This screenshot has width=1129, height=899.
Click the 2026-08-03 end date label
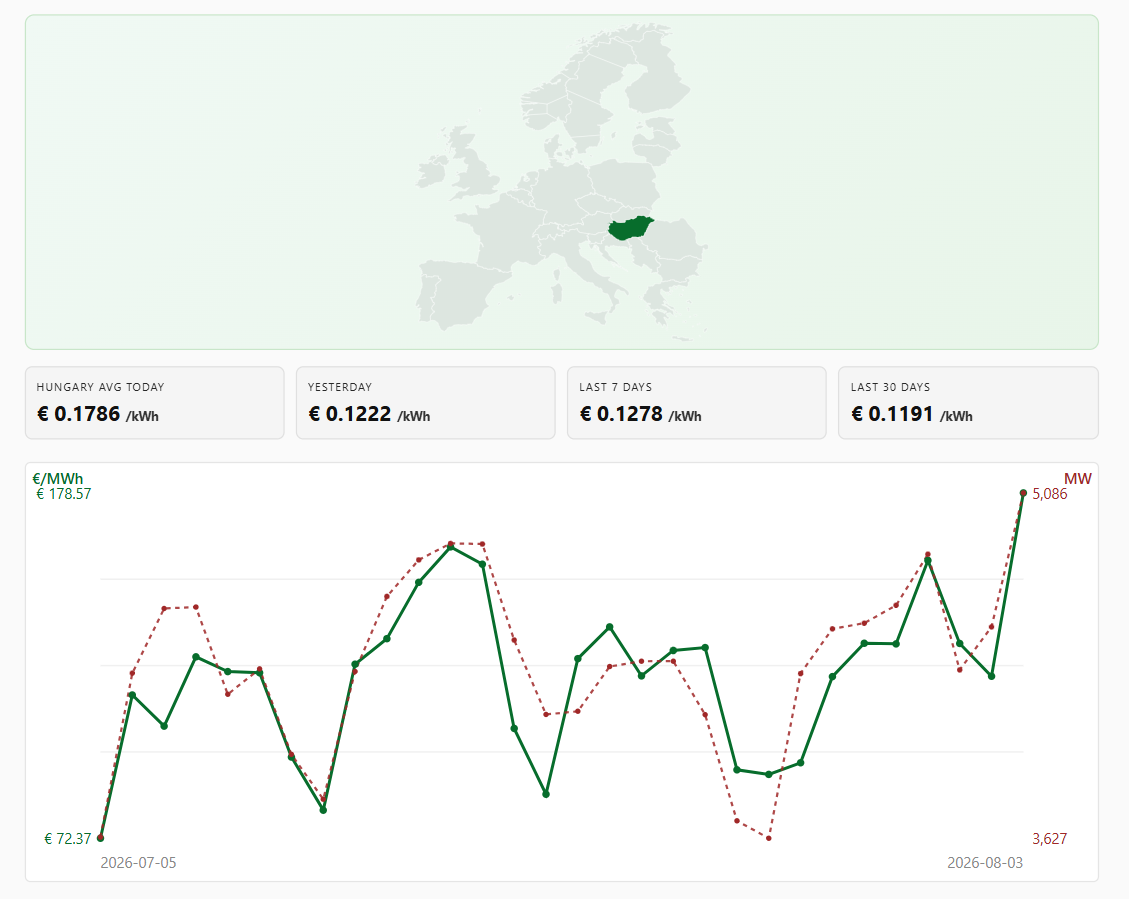tap(985, 862)
